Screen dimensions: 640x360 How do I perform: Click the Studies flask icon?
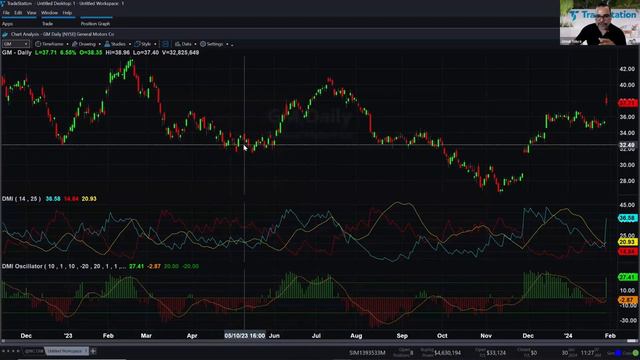point(107,44)
